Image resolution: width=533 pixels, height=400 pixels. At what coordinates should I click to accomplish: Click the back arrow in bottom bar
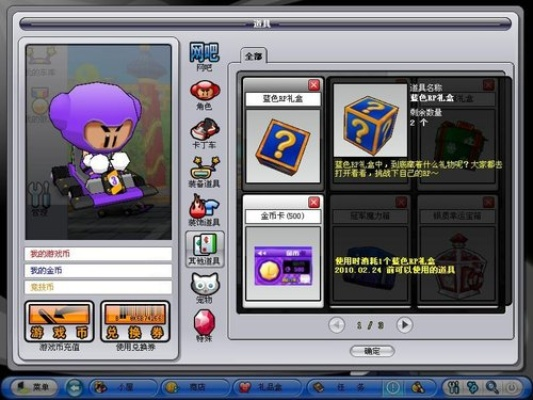[x=74, y=387]
